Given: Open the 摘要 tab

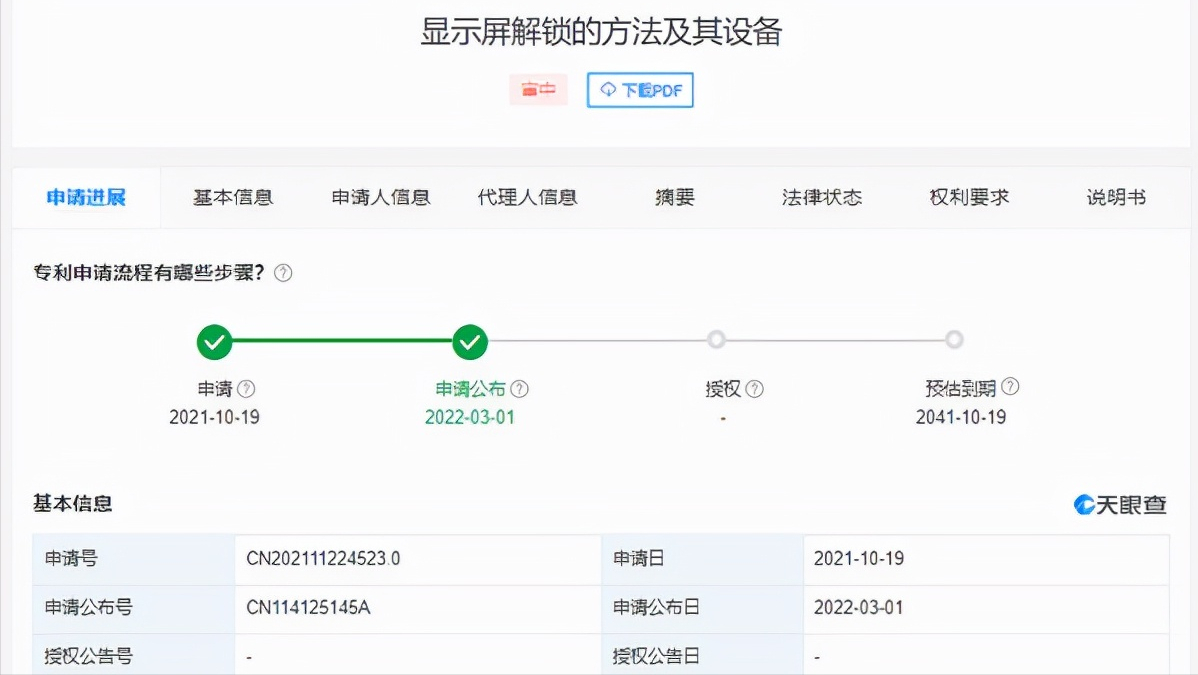Looking at the screenshot, I should tap(672, 197).
